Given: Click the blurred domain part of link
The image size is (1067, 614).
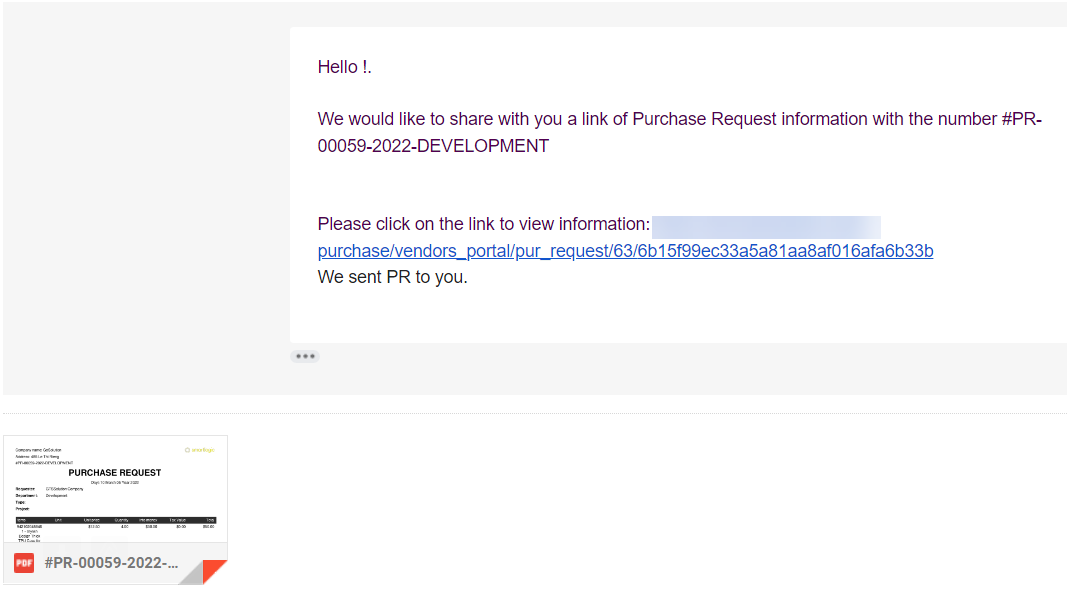Looking at the screenshot, I should pos(766,225).
